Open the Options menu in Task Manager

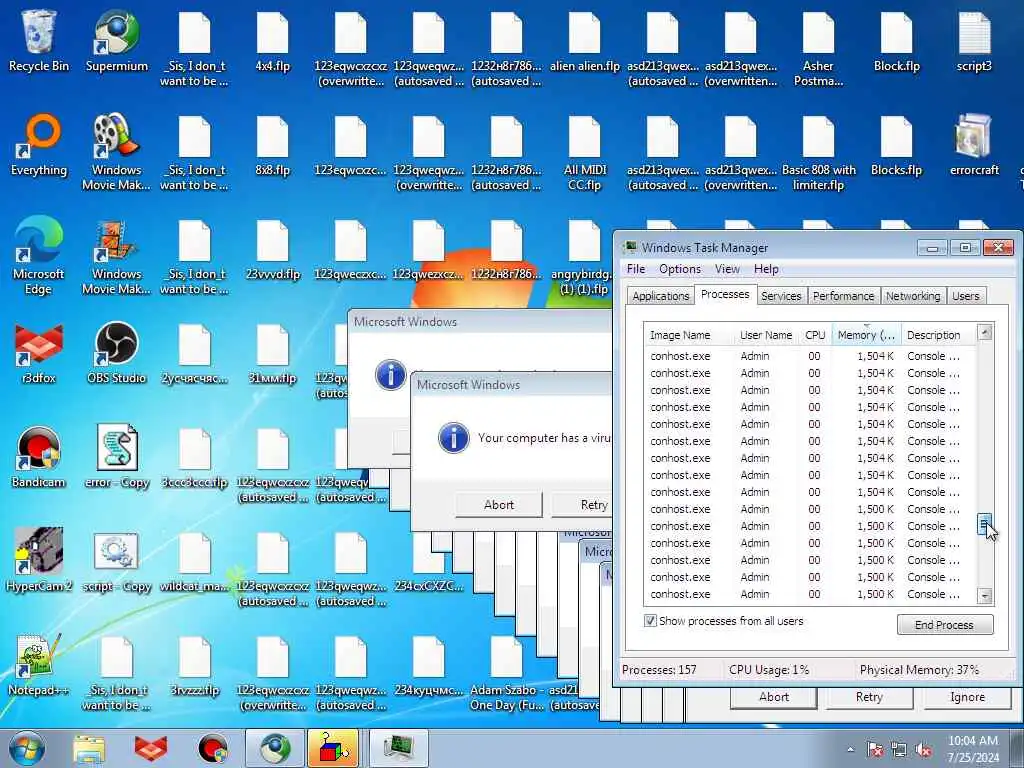[679, 269]
